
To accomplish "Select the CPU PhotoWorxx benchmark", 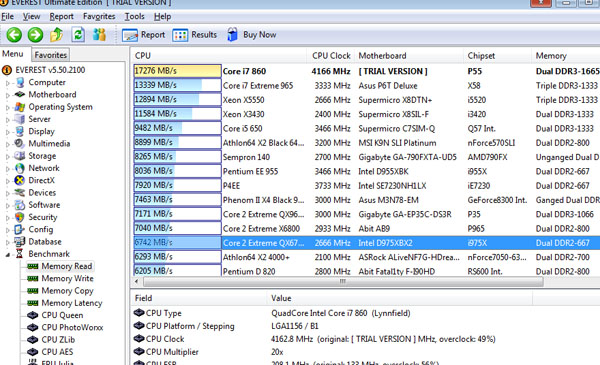I will tap(72, 328).
